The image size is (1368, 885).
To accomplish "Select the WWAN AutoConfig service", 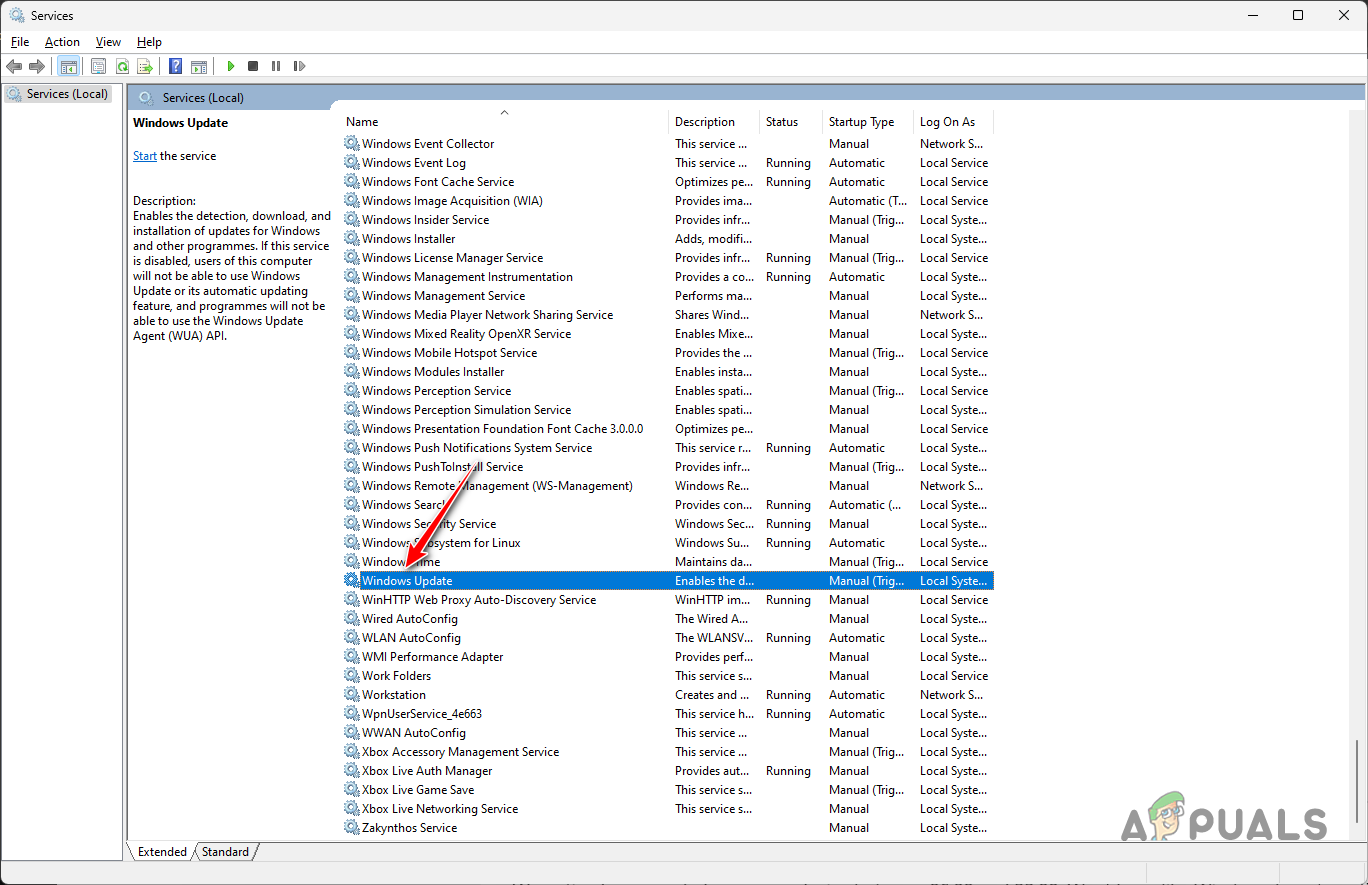I will 667,733.
